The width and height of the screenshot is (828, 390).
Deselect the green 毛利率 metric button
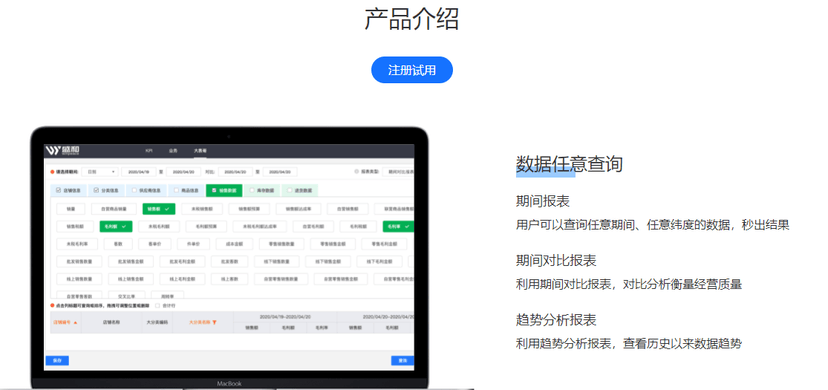pyautogui.click(x=398, y=226)
